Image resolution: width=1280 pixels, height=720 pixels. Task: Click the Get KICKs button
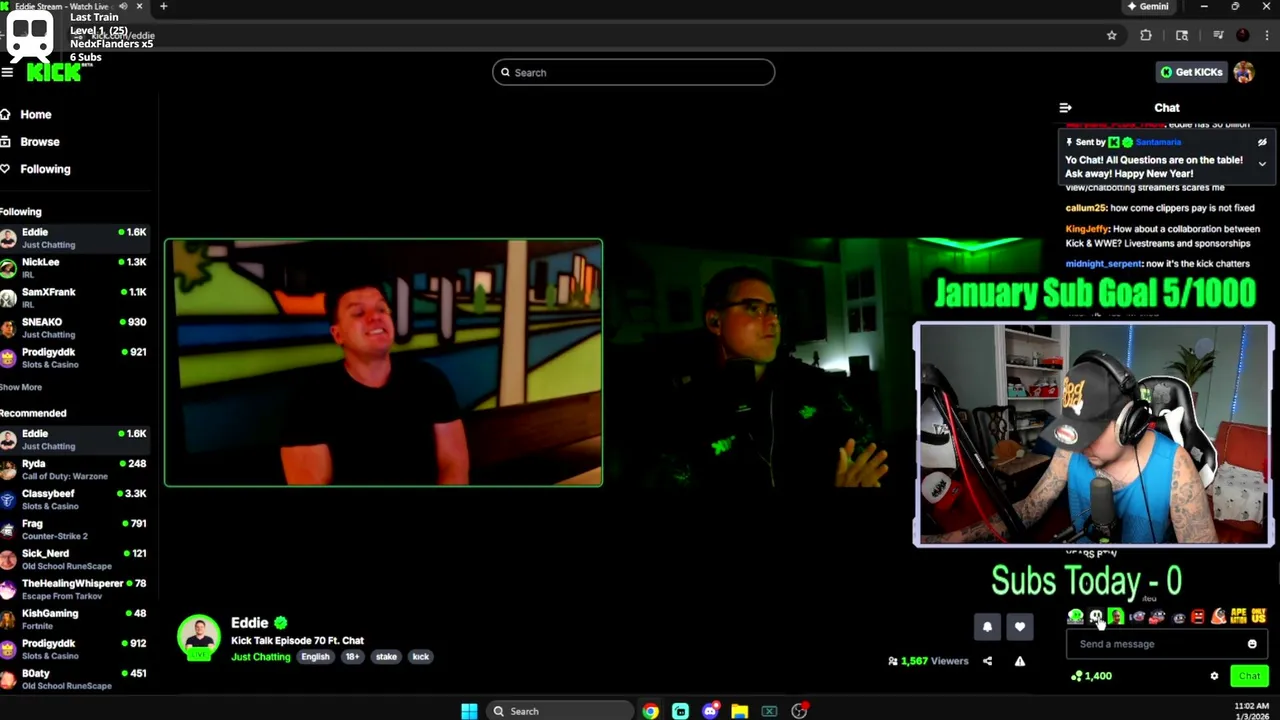pos(1191,72)
